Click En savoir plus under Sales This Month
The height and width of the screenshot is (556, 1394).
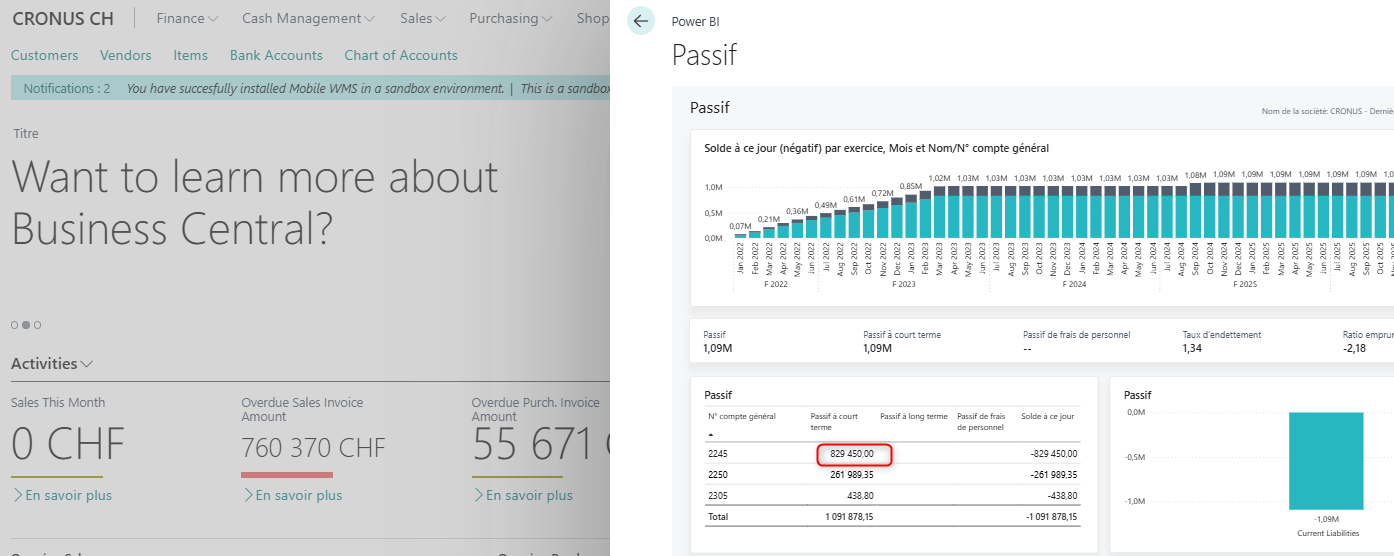62,495
